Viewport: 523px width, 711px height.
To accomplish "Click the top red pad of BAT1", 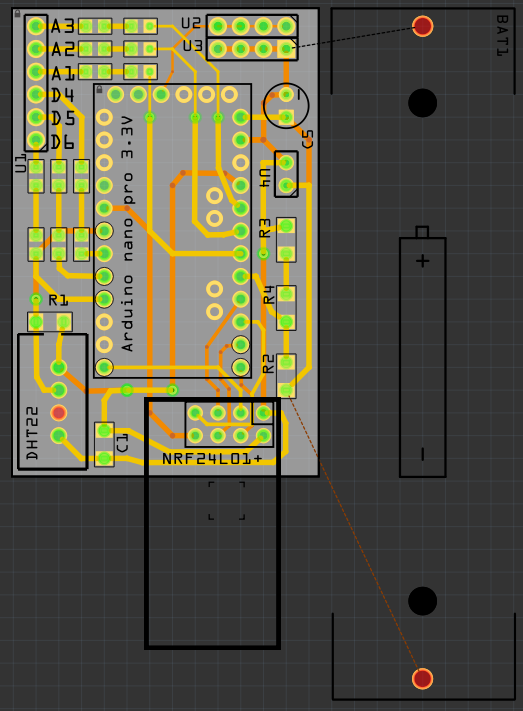I will (422, 26).
